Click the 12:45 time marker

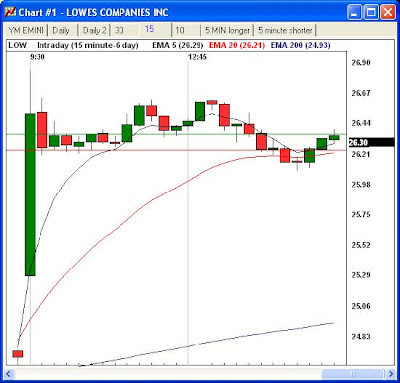197,57
